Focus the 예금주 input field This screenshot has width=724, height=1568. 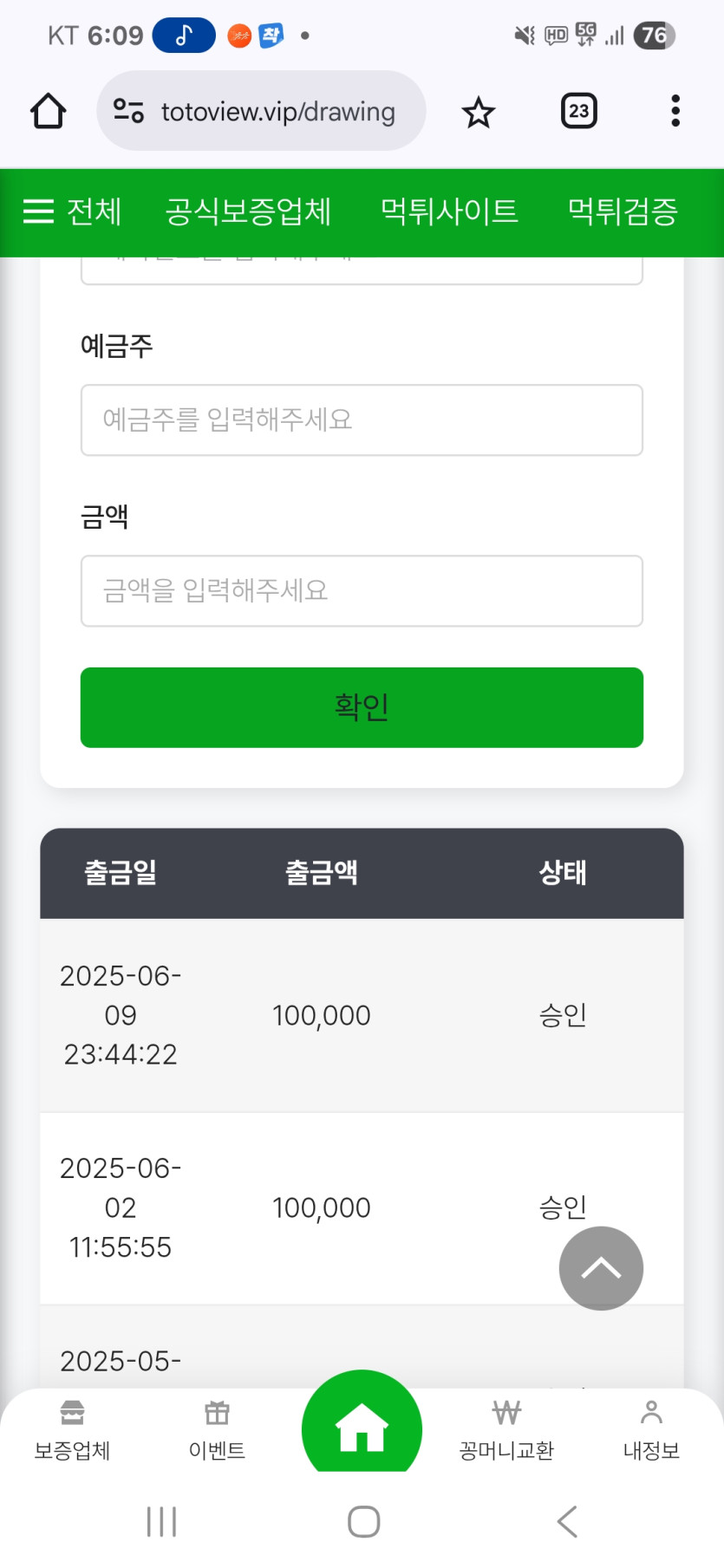(362, 420)
